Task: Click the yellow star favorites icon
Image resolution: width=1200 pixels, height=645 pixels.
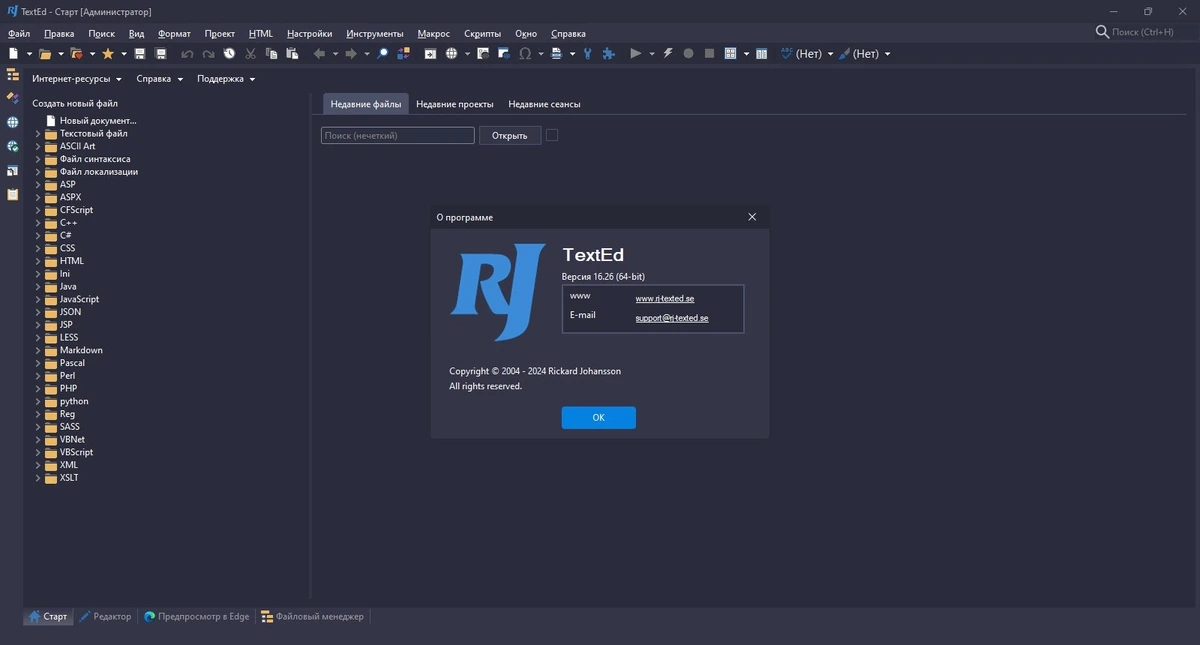Action: (108, 53)
